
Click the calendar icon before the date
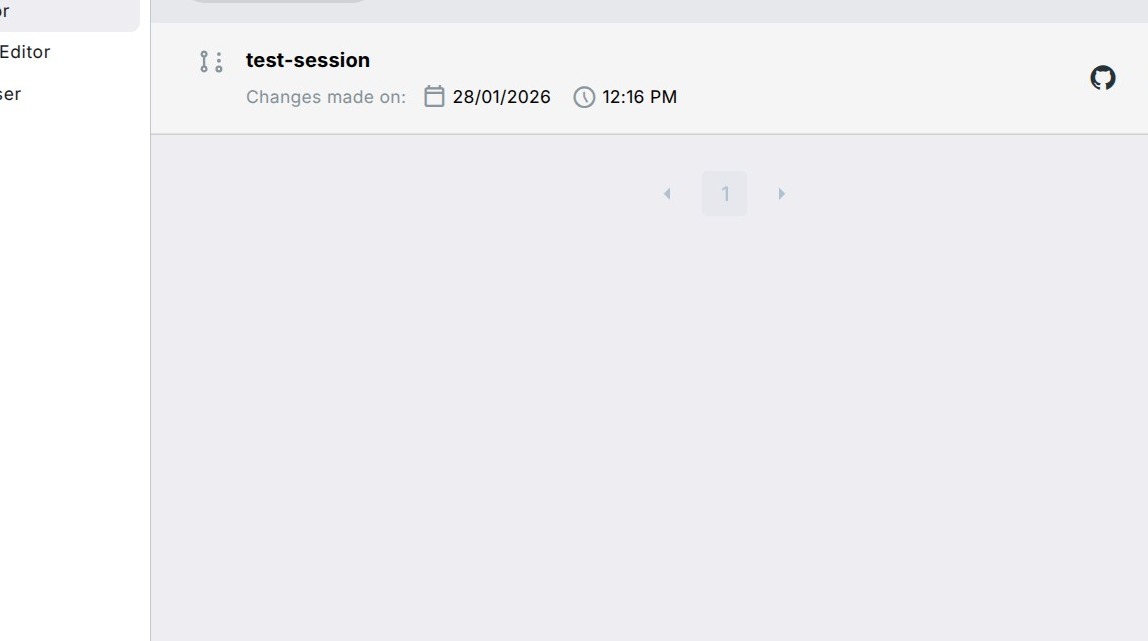pos(434,96)
